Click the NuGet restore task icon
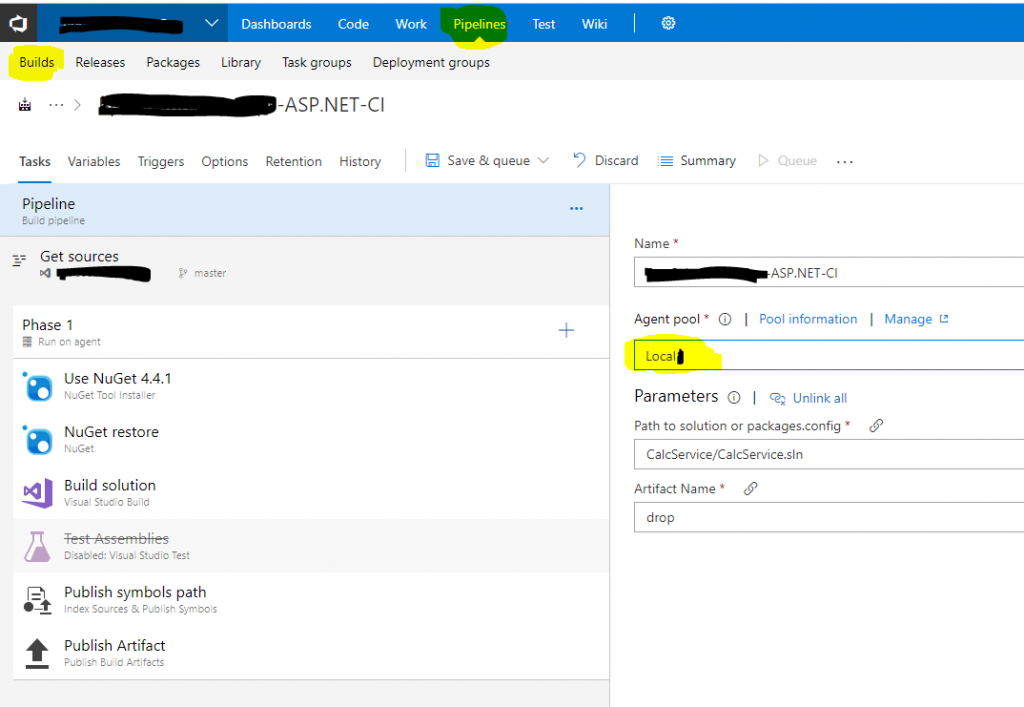Viewport: 1024px width, 707px height. pos(37,439)
